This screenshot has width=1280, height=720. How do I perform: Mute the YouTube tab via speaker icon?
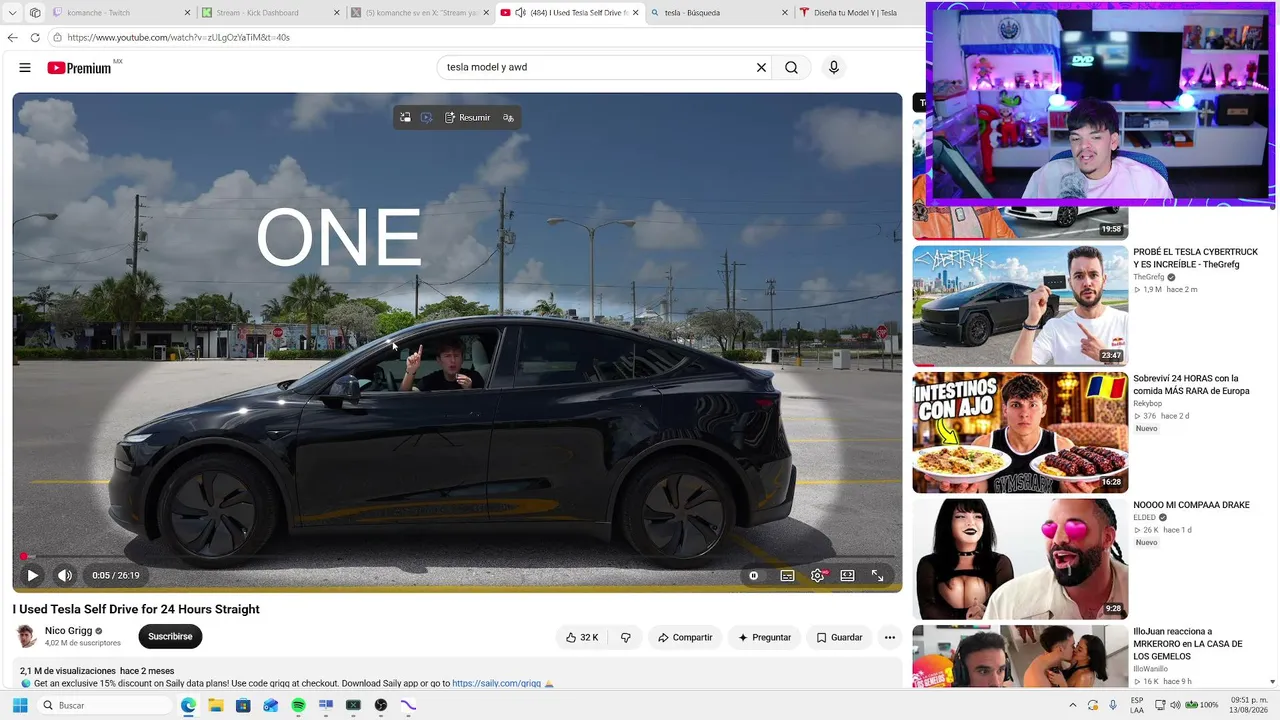520,13
